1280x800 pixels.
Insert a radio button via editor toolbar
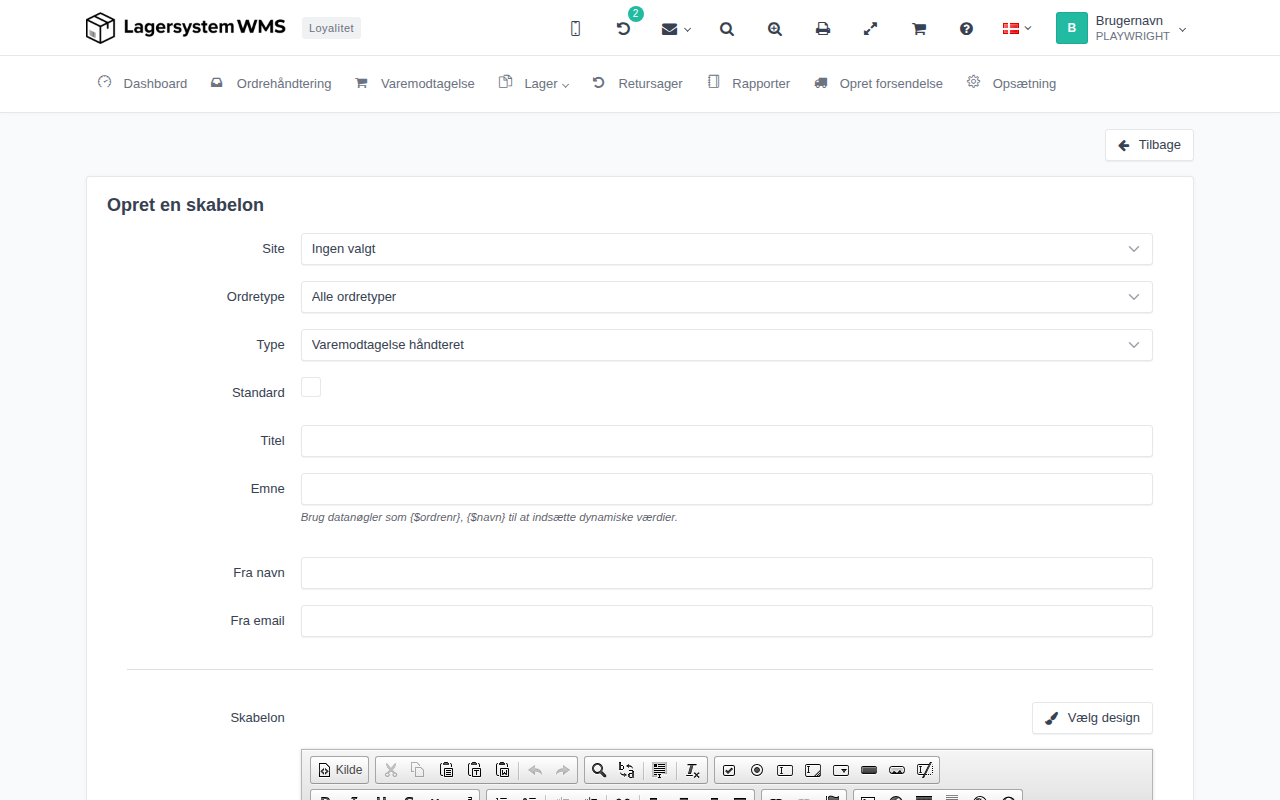pos(757,770)
